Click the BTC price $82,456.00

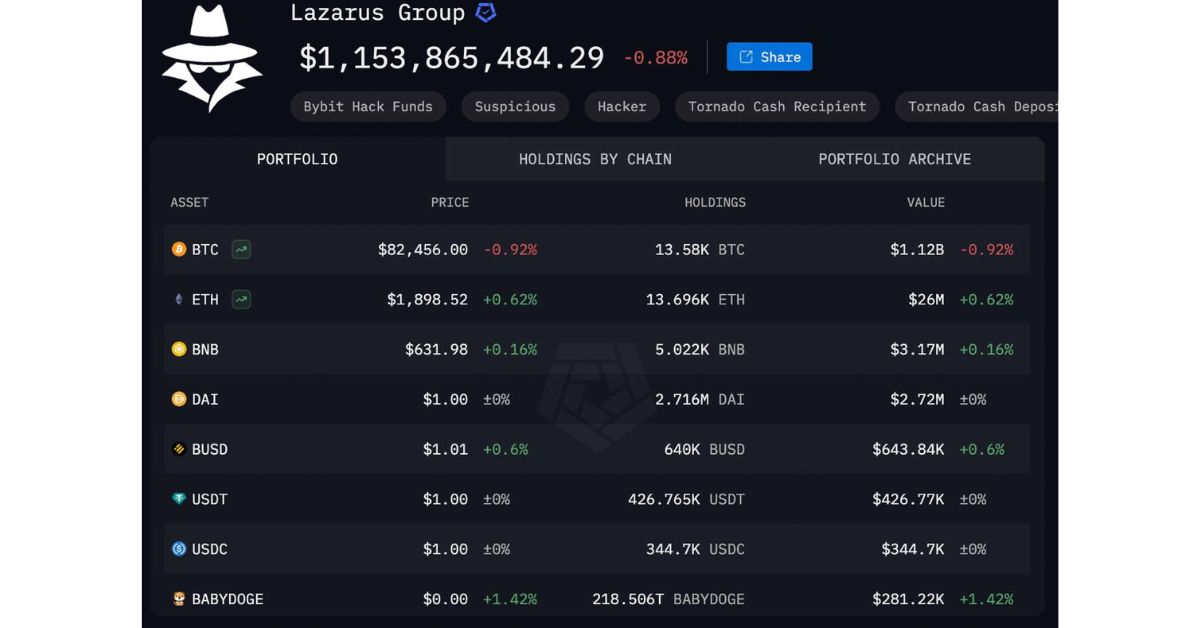423,249
